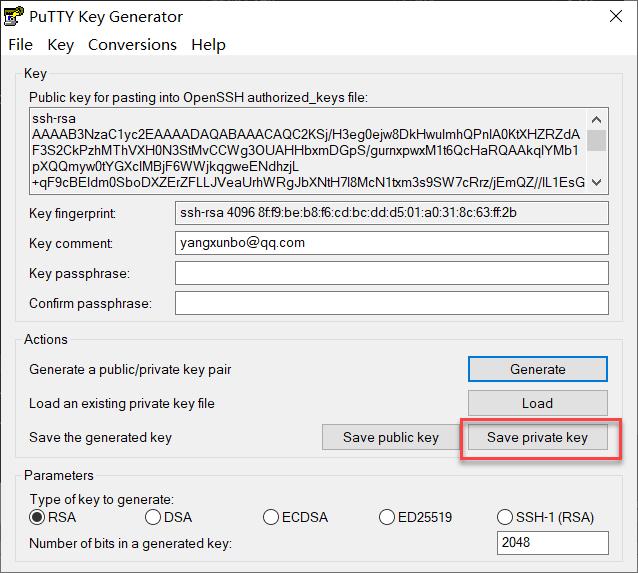The width and height of the screenshot is (638, 573).
Task: Select the SSH-1 (RSA) key type
Action: pyautogui.click(x=505, y=517)
